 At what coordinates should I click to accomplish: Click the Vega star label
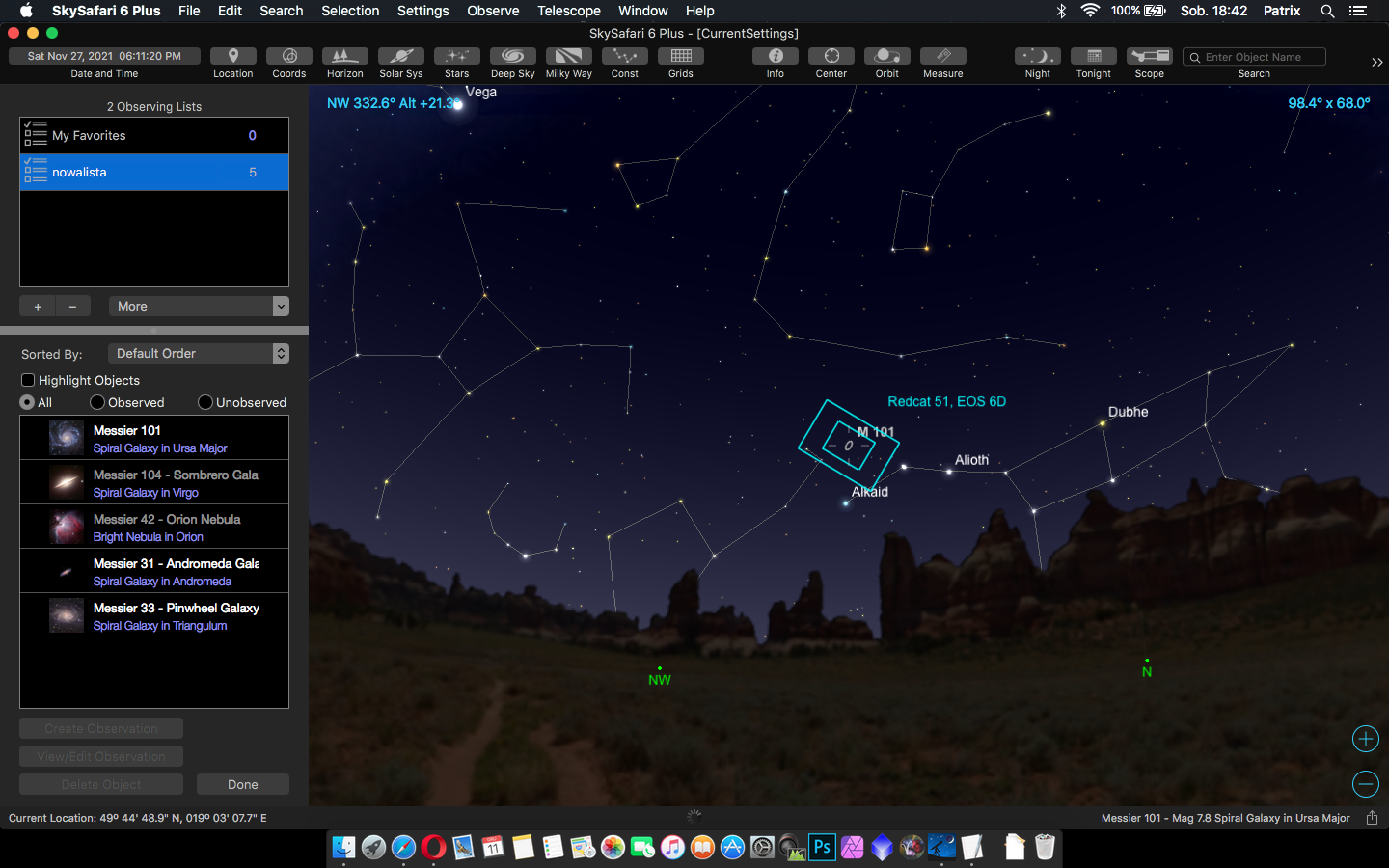pos(481,92)
